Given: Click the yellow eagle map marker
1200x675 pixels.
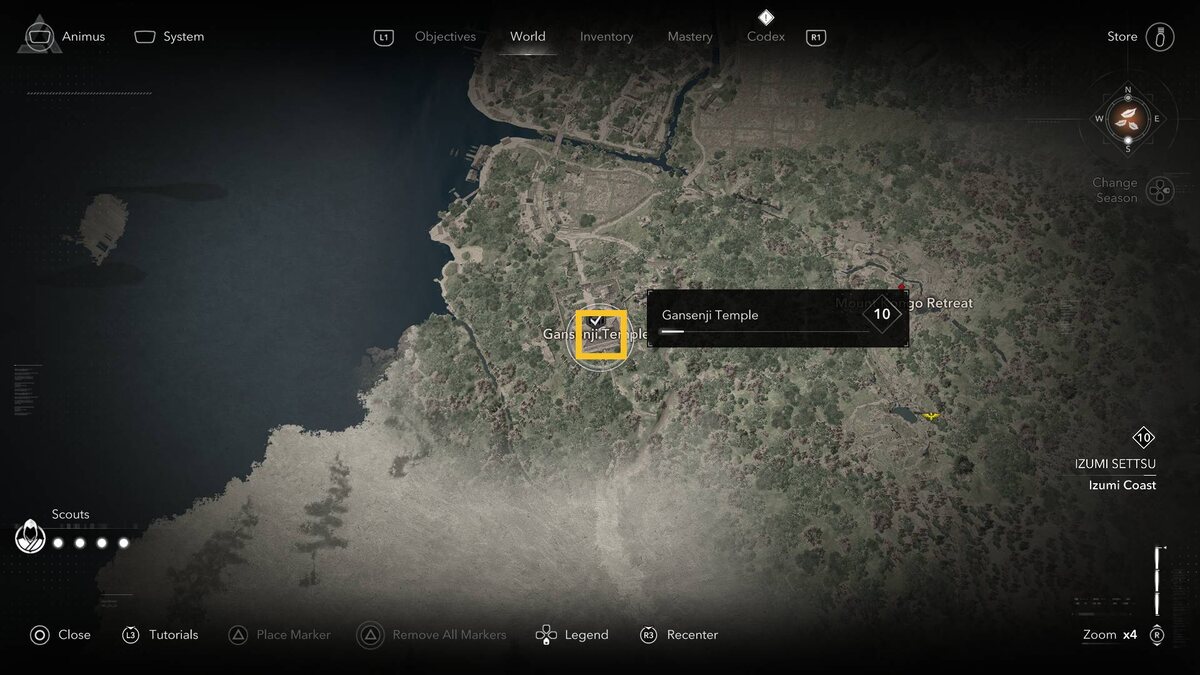Looking at the screenshot, I should [x=932, y=415].
